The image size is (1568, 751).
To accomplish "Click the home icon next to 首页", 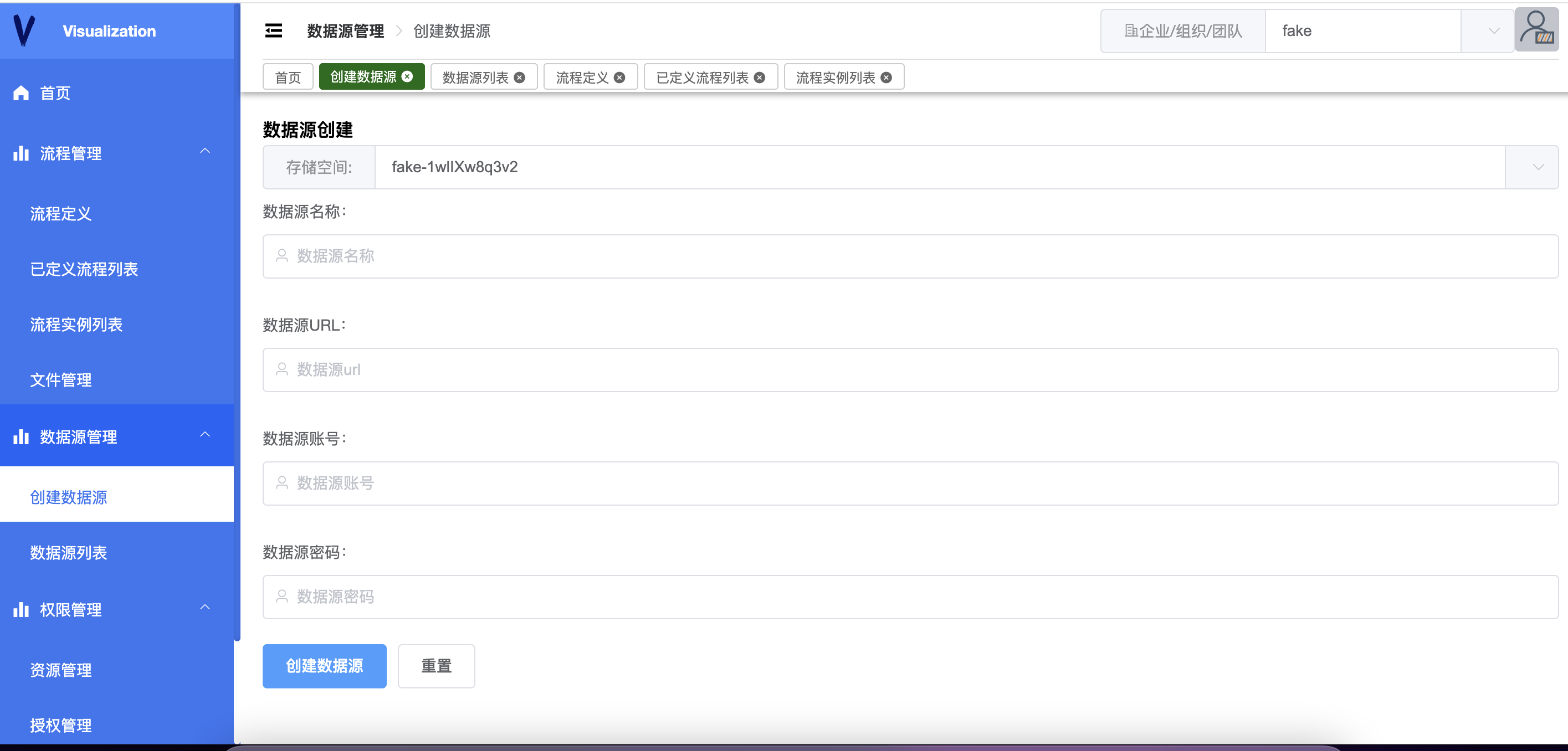I will [21, 92].
